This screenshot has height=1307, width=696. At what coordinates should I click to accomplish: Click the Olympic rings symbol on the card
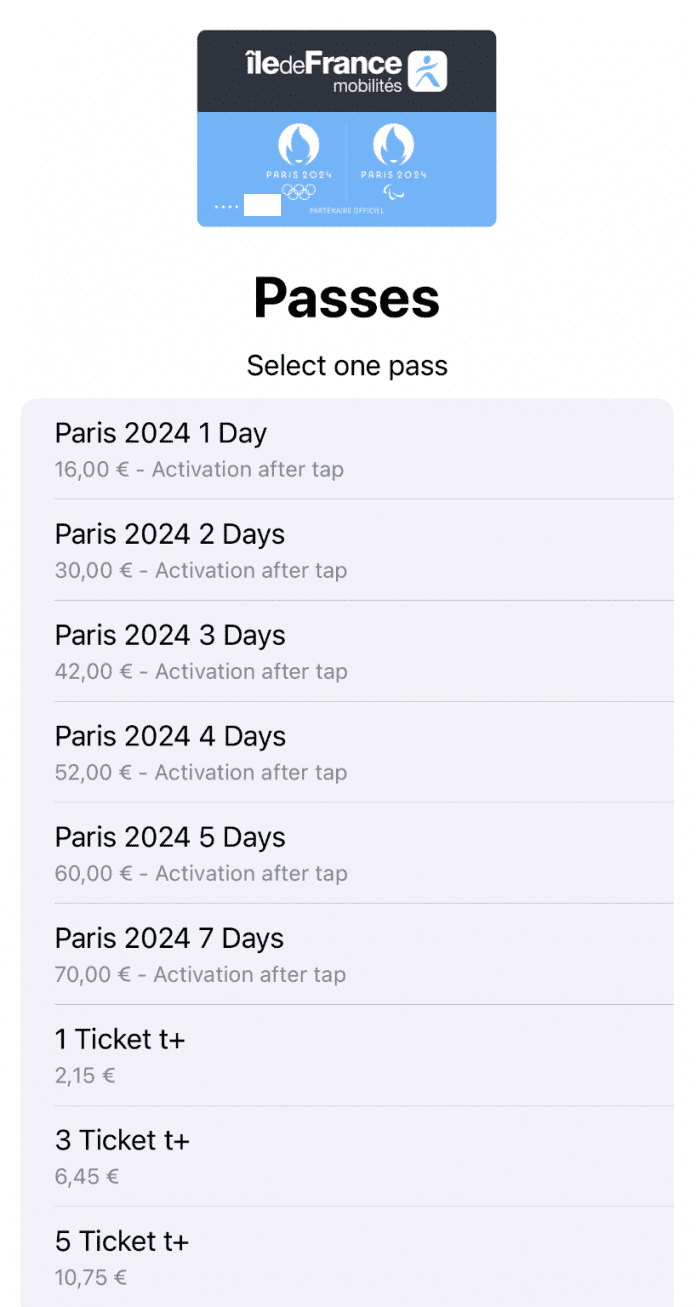pos(299,191)
